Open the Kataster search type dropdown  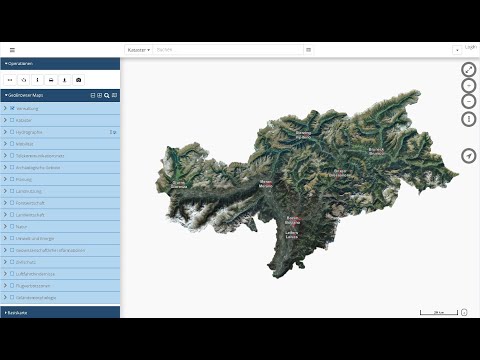click(139, 50)
